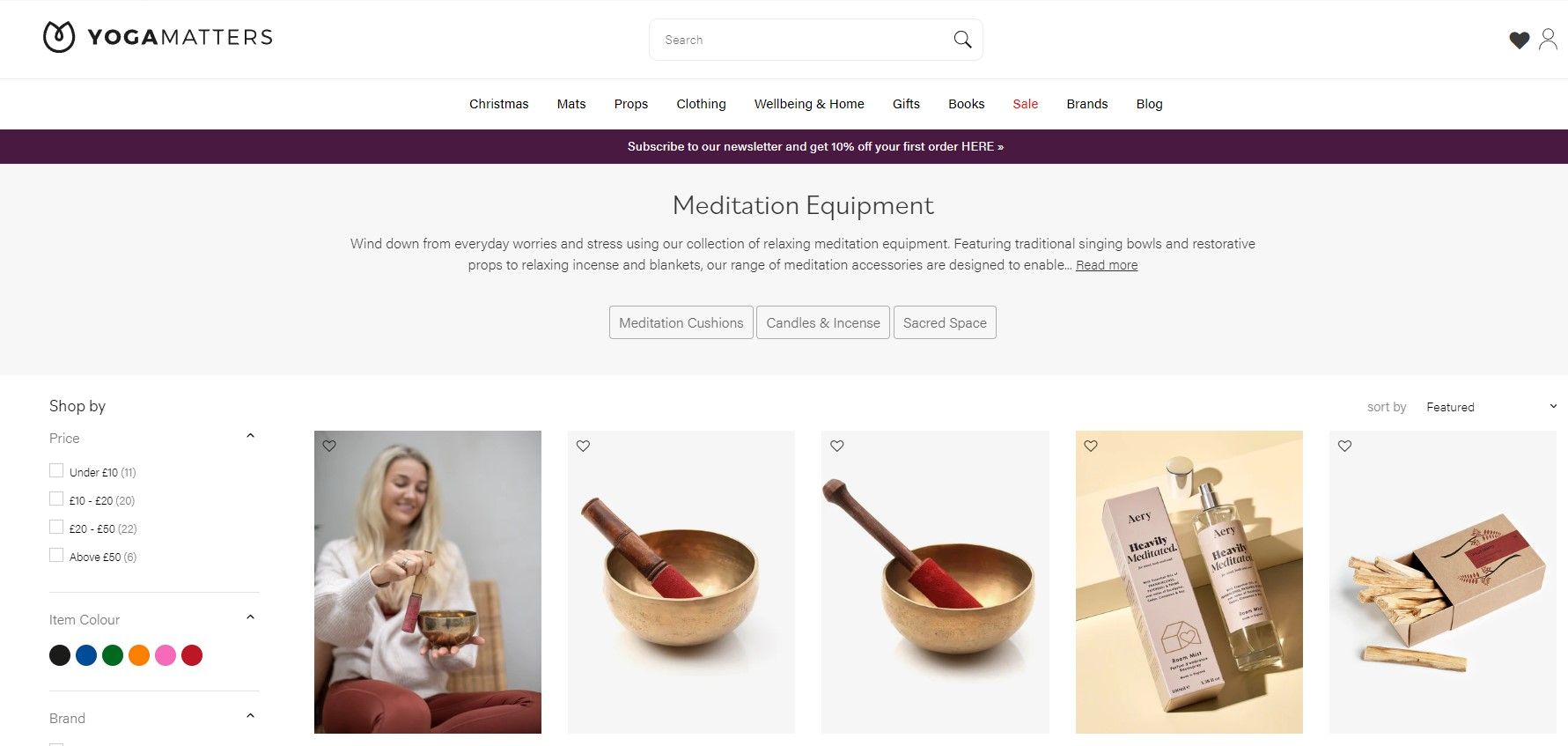Heart the palo santo sticks product
The width and height of the screenshot is (1568, 746).
tap(1344, 446)
